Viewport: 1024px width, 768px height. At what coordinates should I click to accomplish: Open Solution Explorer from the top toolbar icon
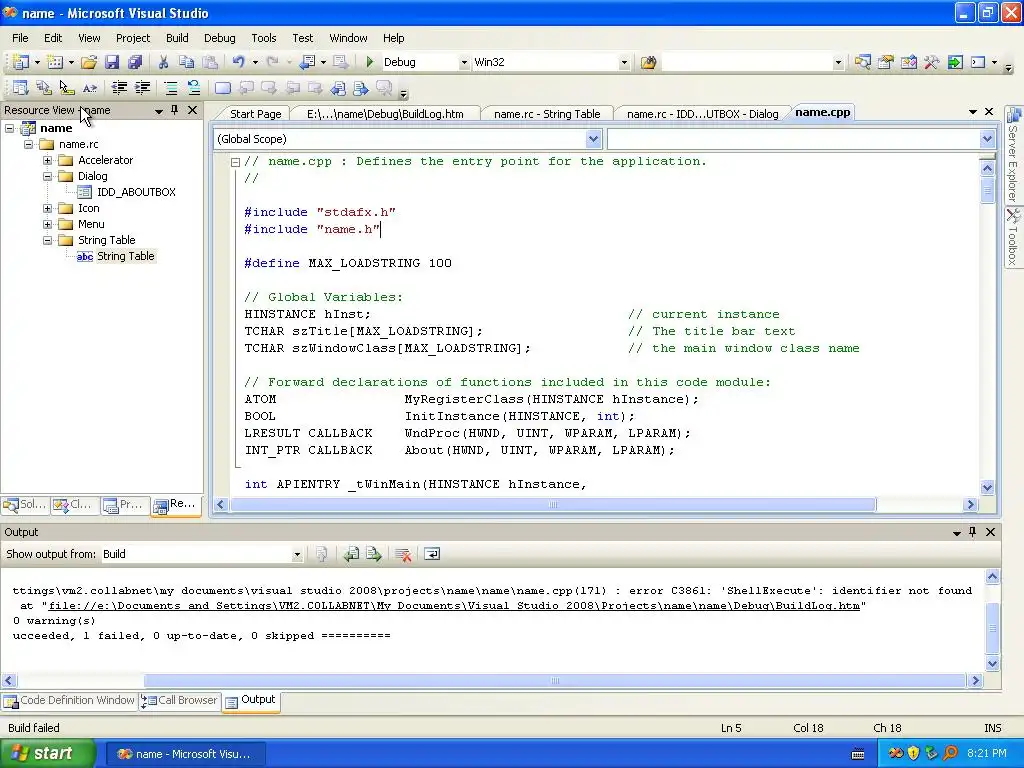click(x=862, y=62)
